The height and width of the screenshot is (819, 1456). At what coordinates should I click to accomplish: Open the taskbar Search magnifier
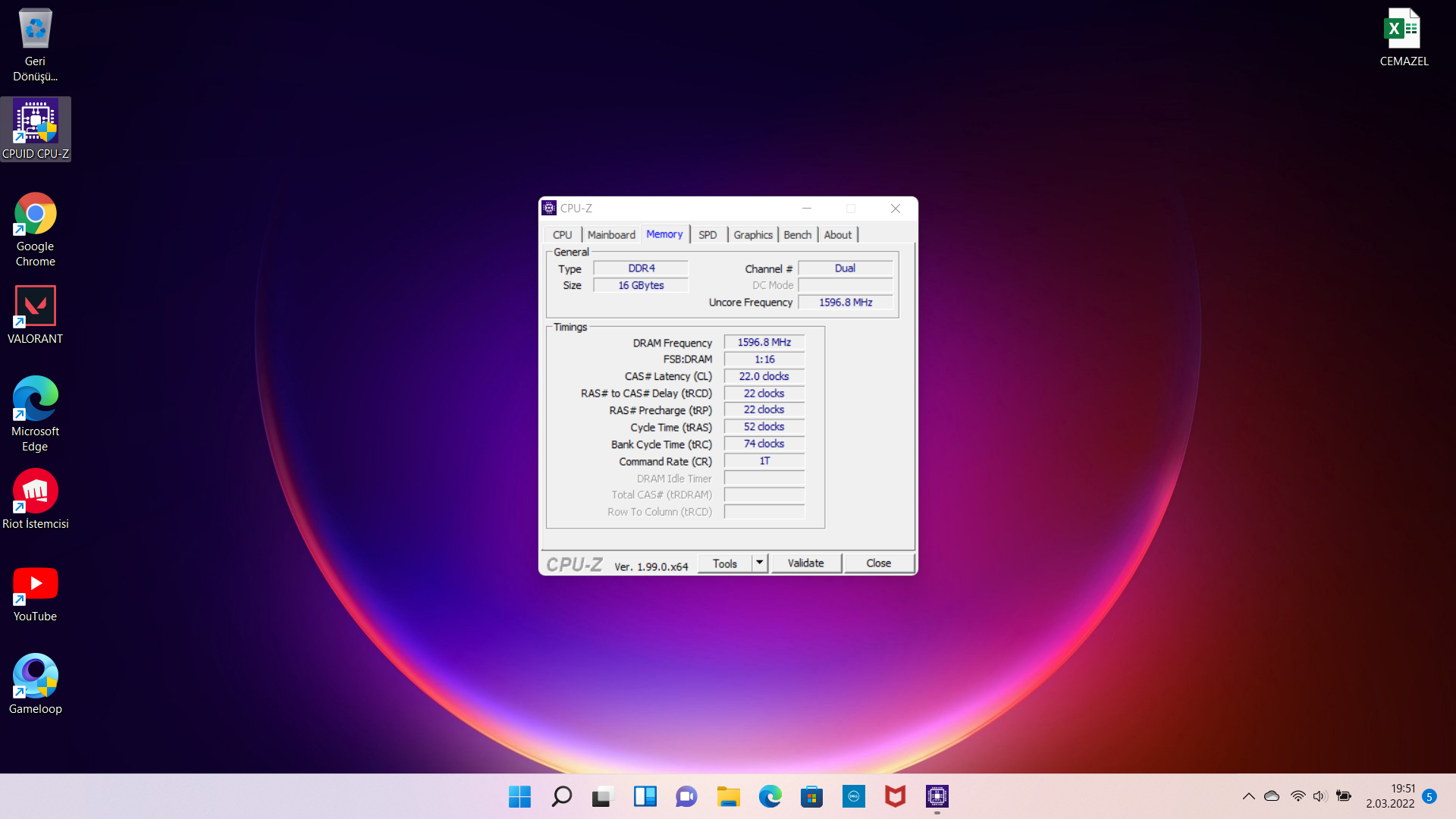pos(561,796)
